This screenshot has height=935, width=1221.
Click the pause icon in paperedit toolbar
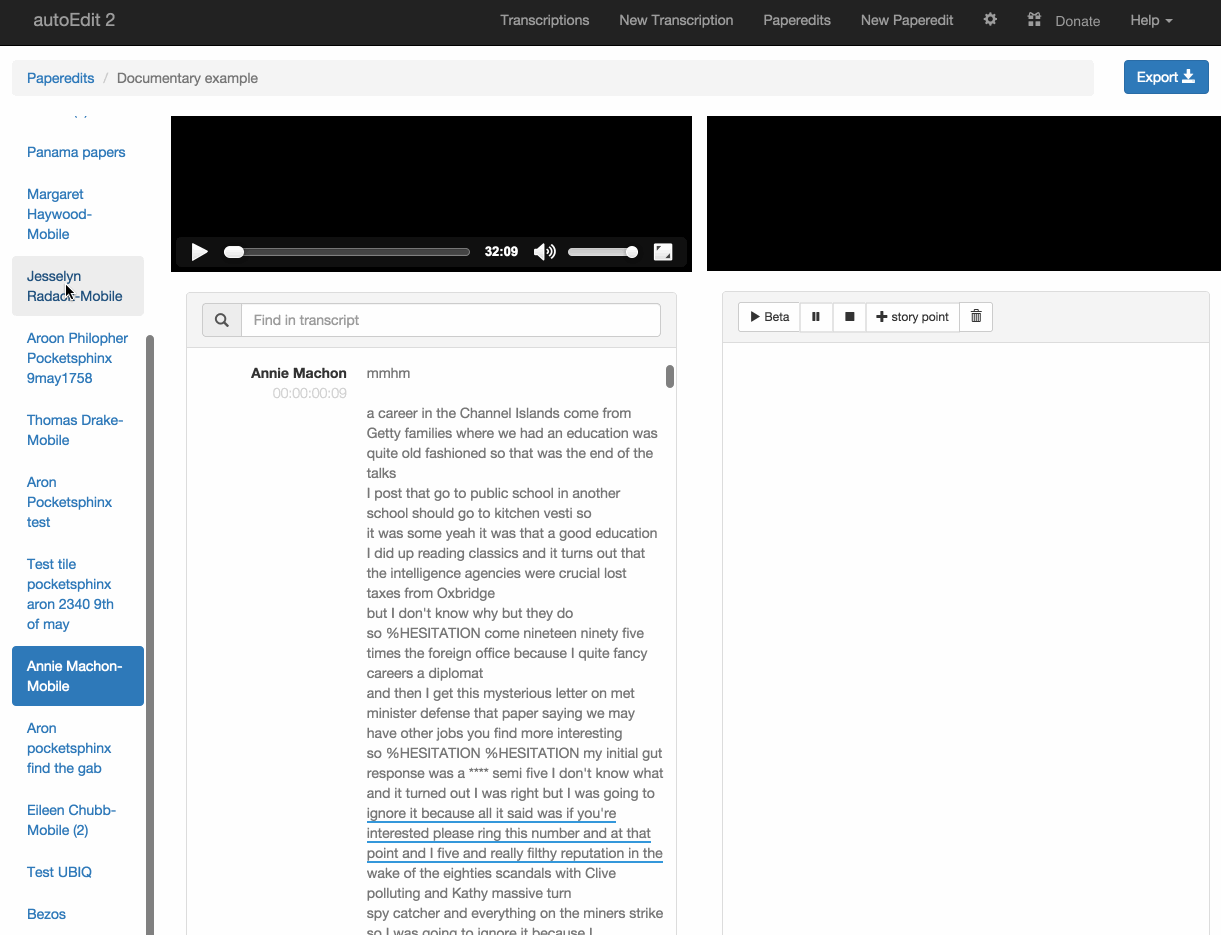816,317
